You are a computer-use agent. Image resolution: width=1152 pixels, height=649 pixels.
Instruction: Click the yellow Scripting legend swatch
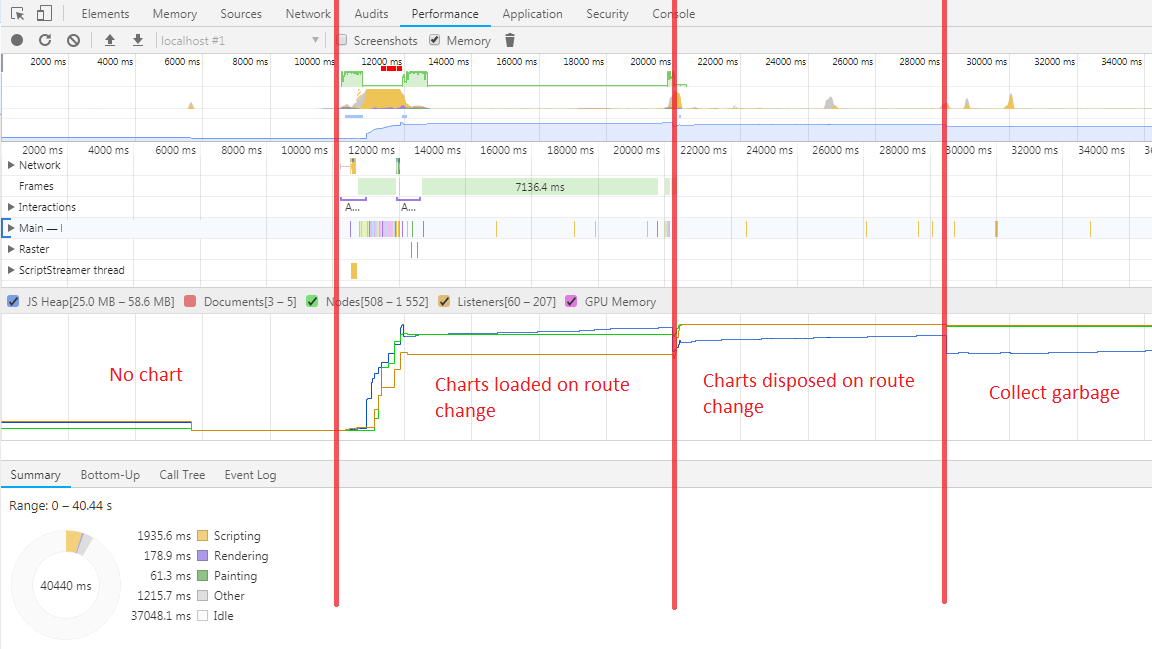click(x=202, y=535)
